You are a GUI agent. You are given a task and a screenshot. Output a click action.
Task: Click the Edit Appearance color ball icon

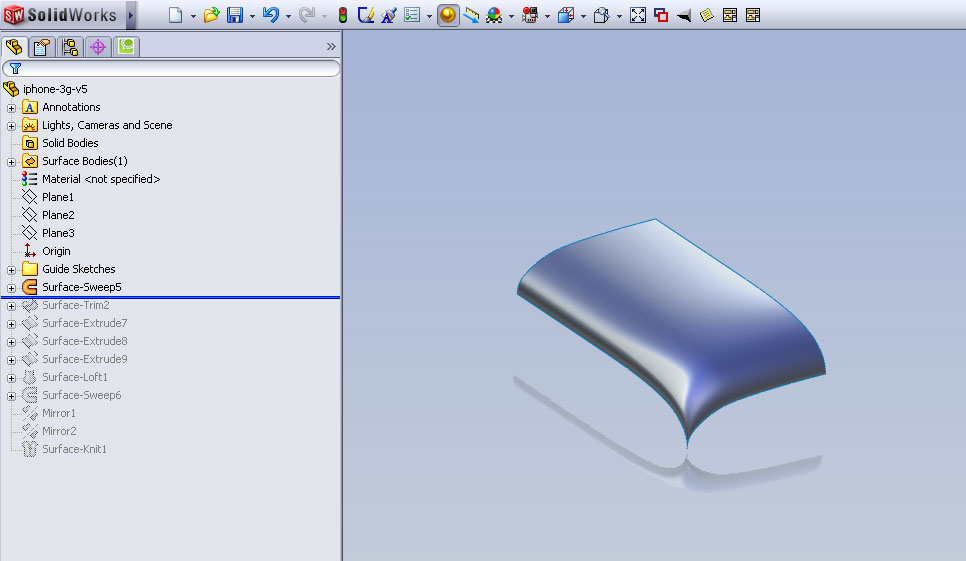pyautogui.click(x=494, y=15)
